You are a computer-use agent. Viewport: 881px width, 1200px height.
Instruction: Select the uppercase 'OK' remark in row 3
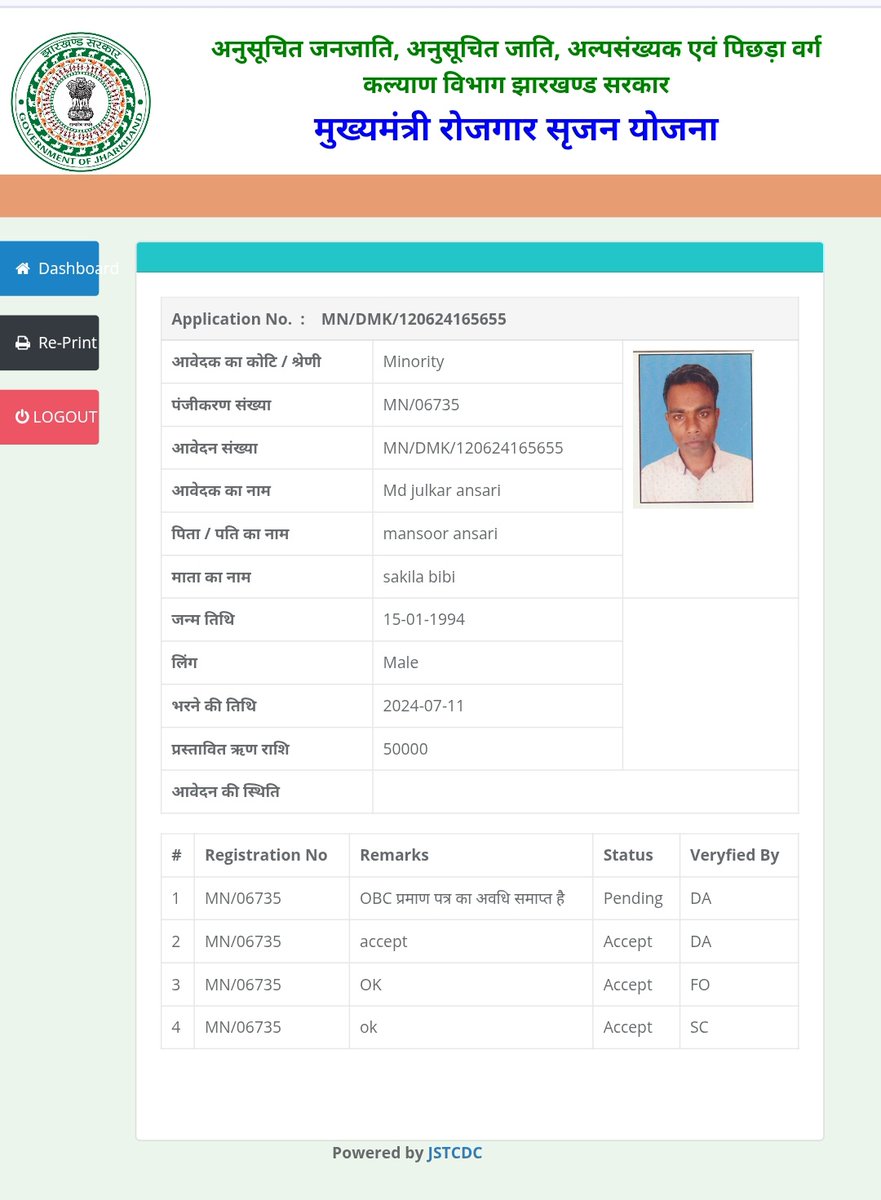coord(371,985)
